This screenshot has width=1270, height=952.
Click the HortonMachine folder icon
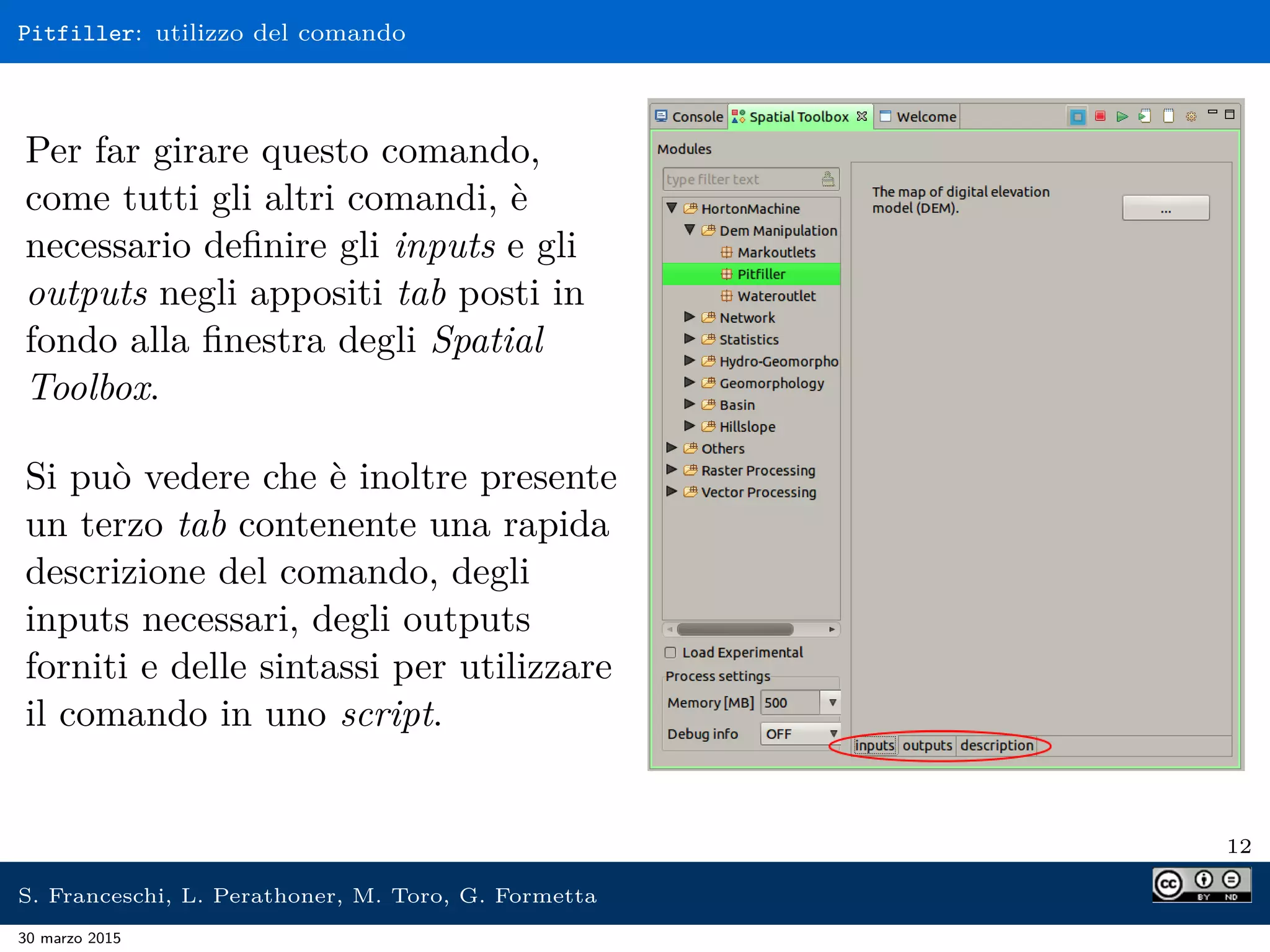pos(691,208)
